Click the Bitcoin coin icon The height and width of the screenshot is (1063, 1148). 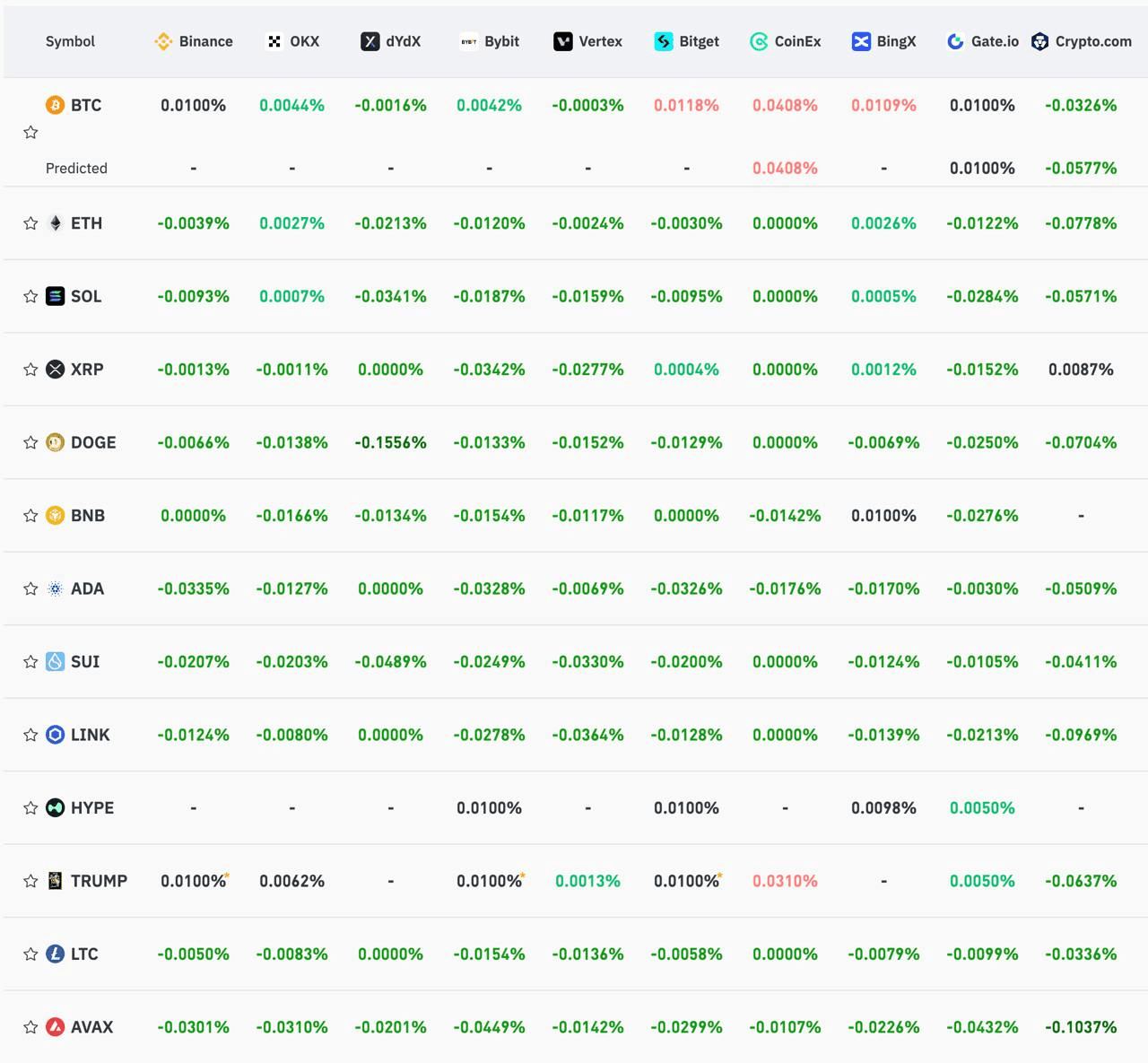click(56, 105)
